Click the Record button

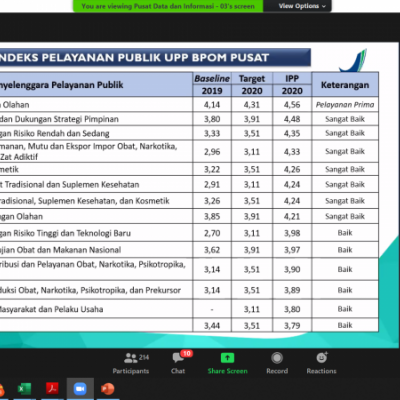pos(277,364)
